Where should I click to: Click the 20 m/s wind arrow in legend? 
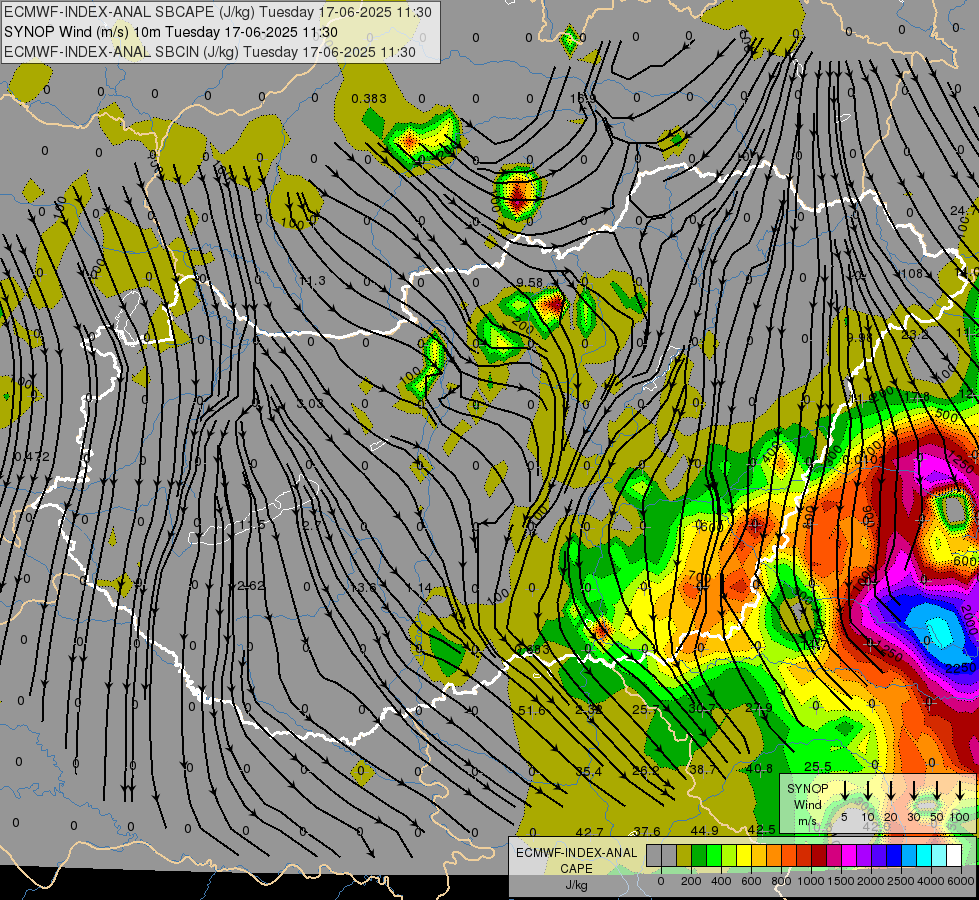pyautogui.click(x=891, y=790)
